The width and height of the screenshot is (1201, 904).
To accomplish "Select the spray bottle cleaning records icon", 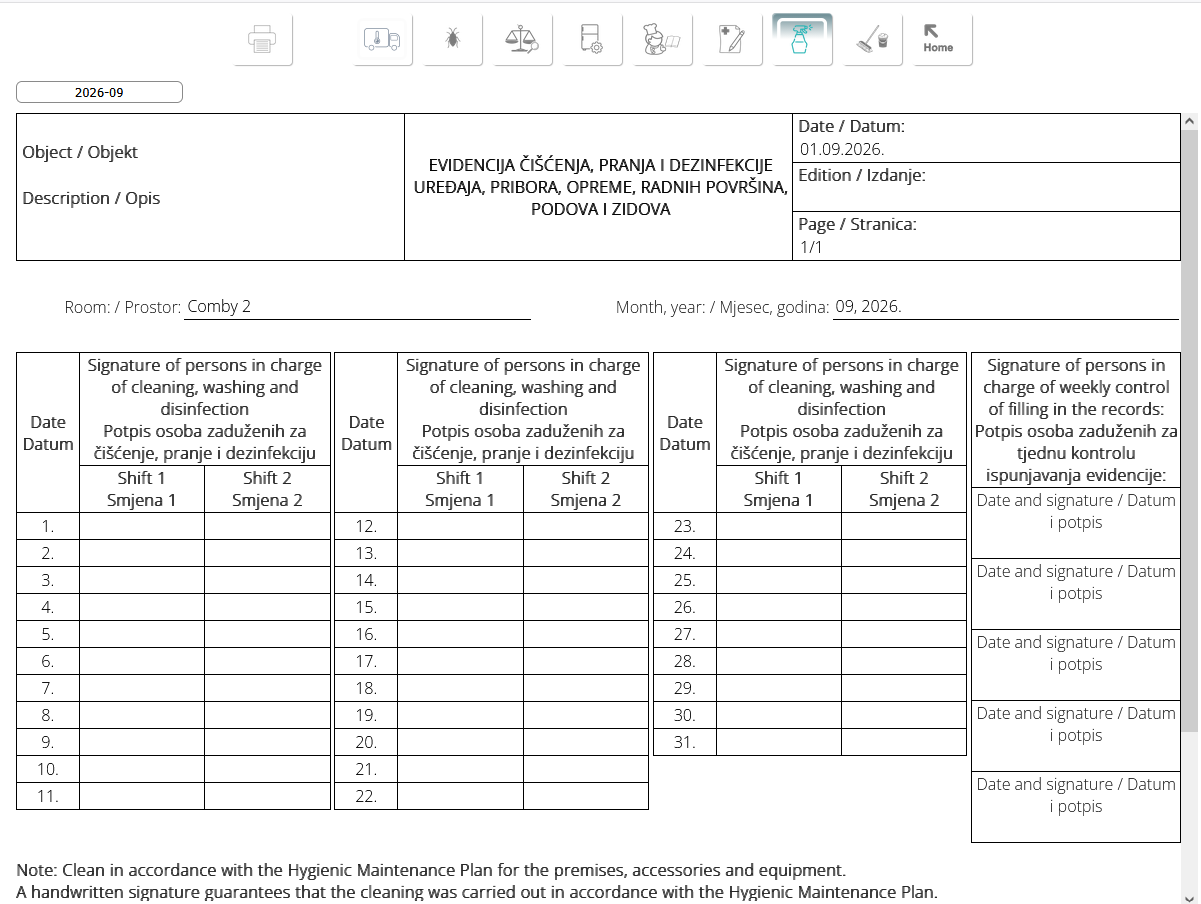I will pyautogui.click(x=802, y=40).
